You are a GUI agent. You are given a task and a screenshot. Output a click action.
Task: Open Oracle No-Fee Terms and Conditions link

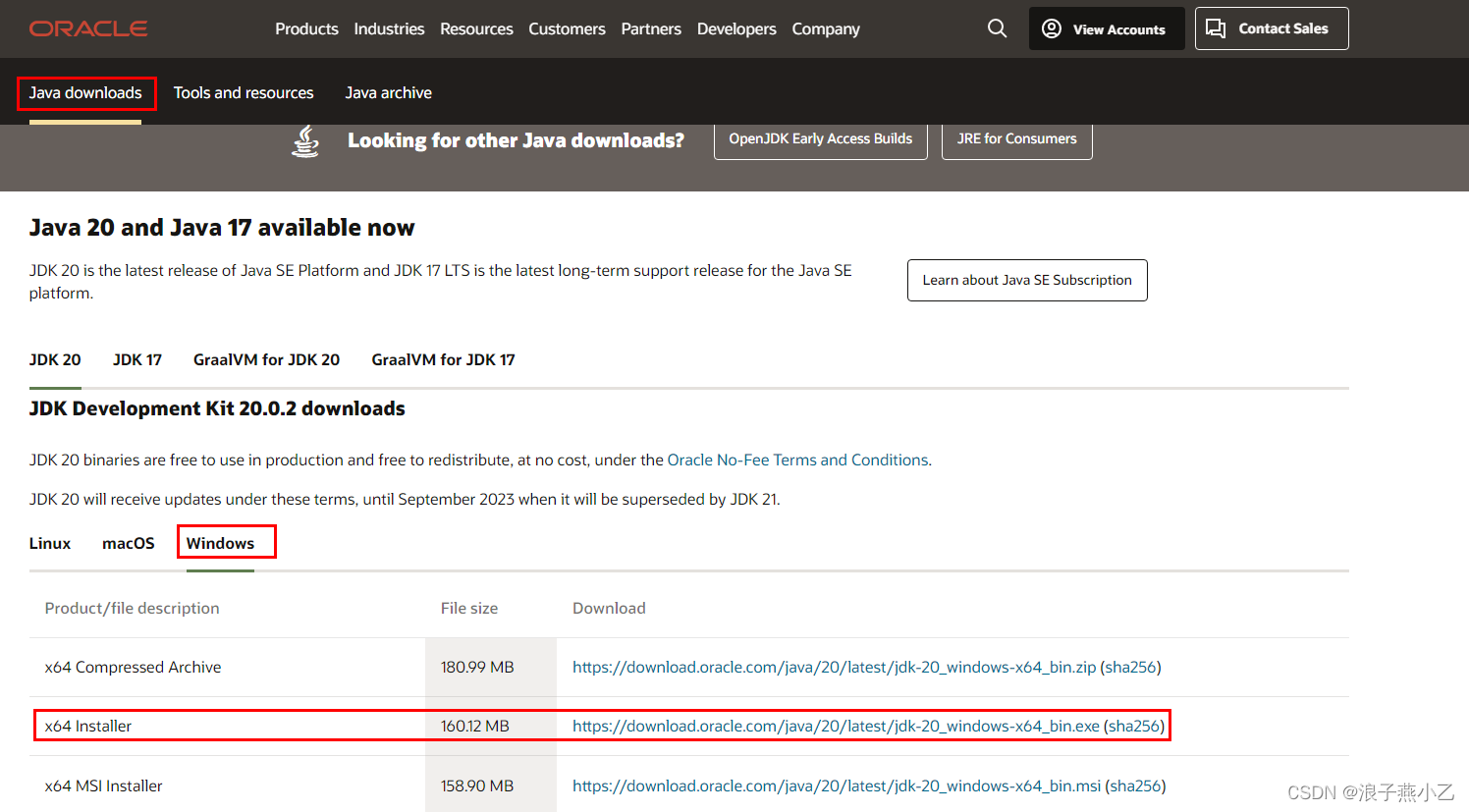click(x=797, y=460)
